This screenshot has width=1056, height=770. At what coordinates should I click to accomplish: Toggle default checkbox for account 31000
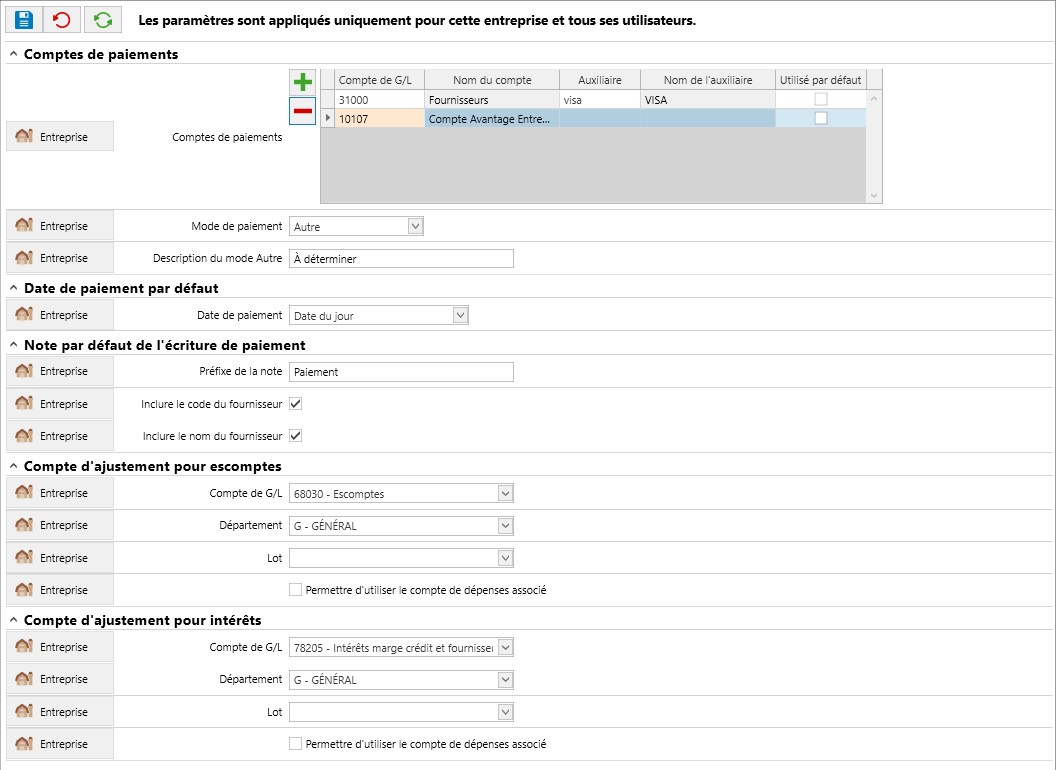pos(820,99)
